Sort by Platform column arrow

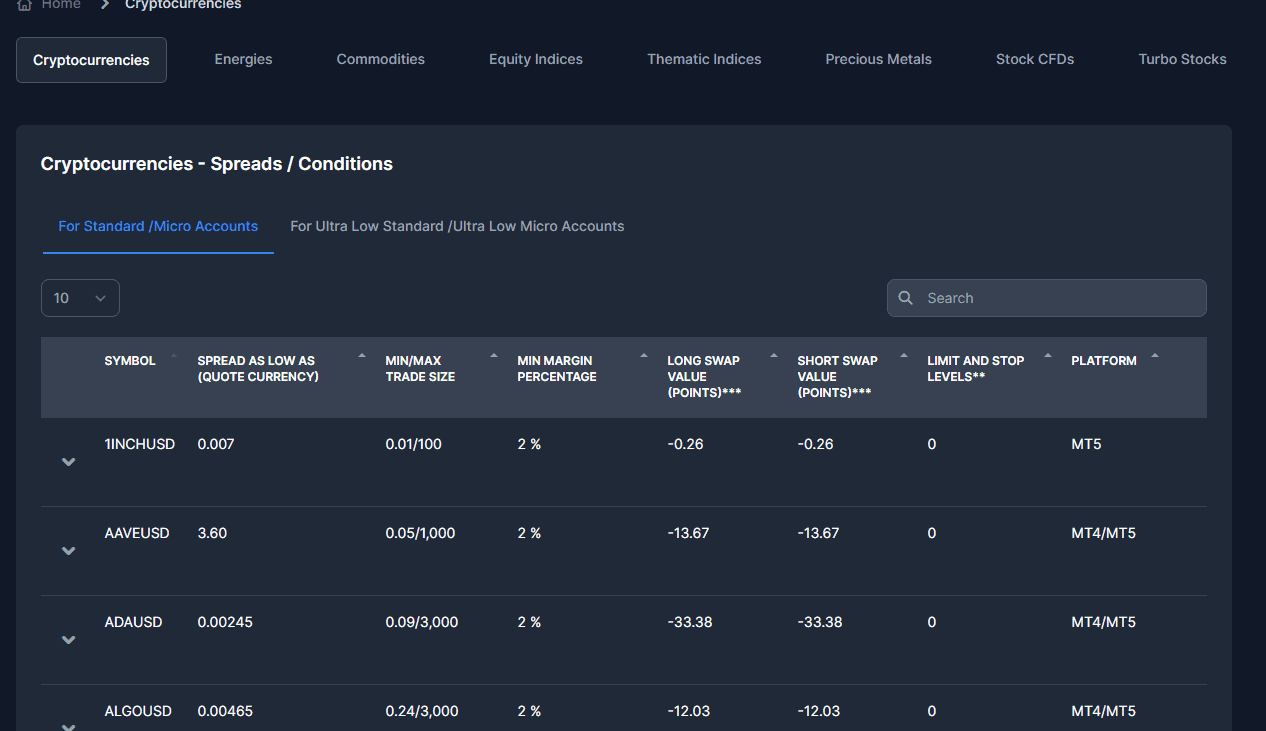(x=1155, y=356)
